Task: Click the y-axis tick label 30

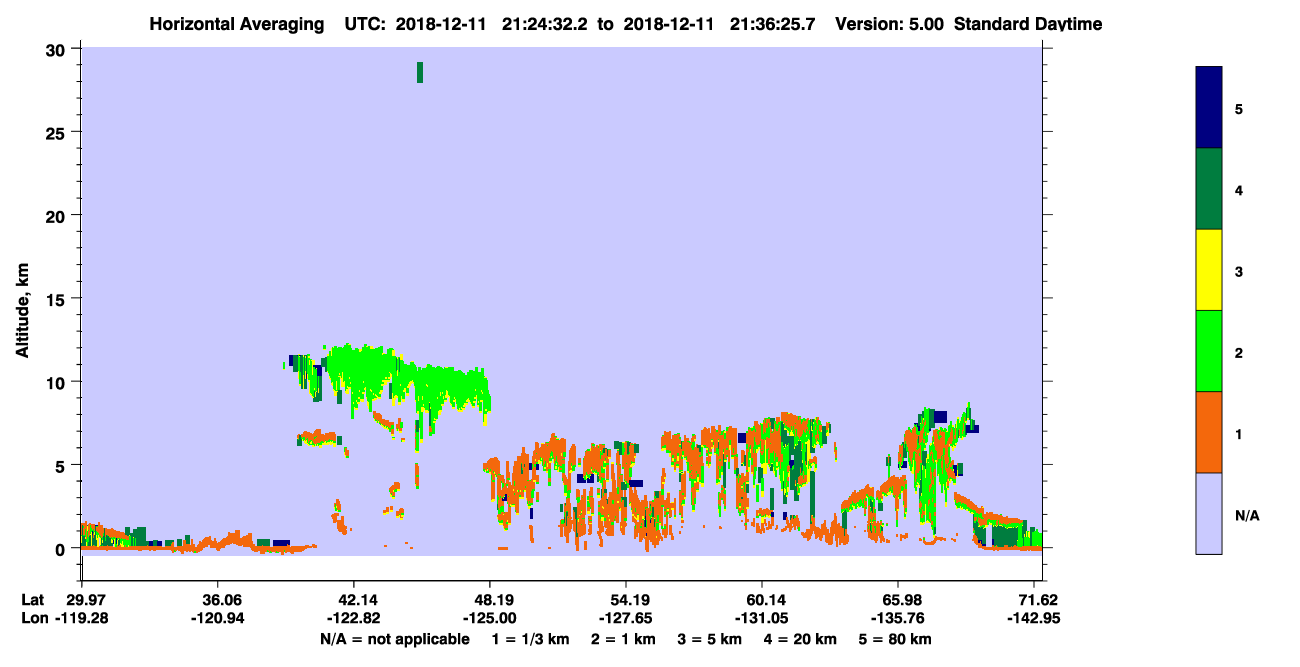Action: [57, 49]
